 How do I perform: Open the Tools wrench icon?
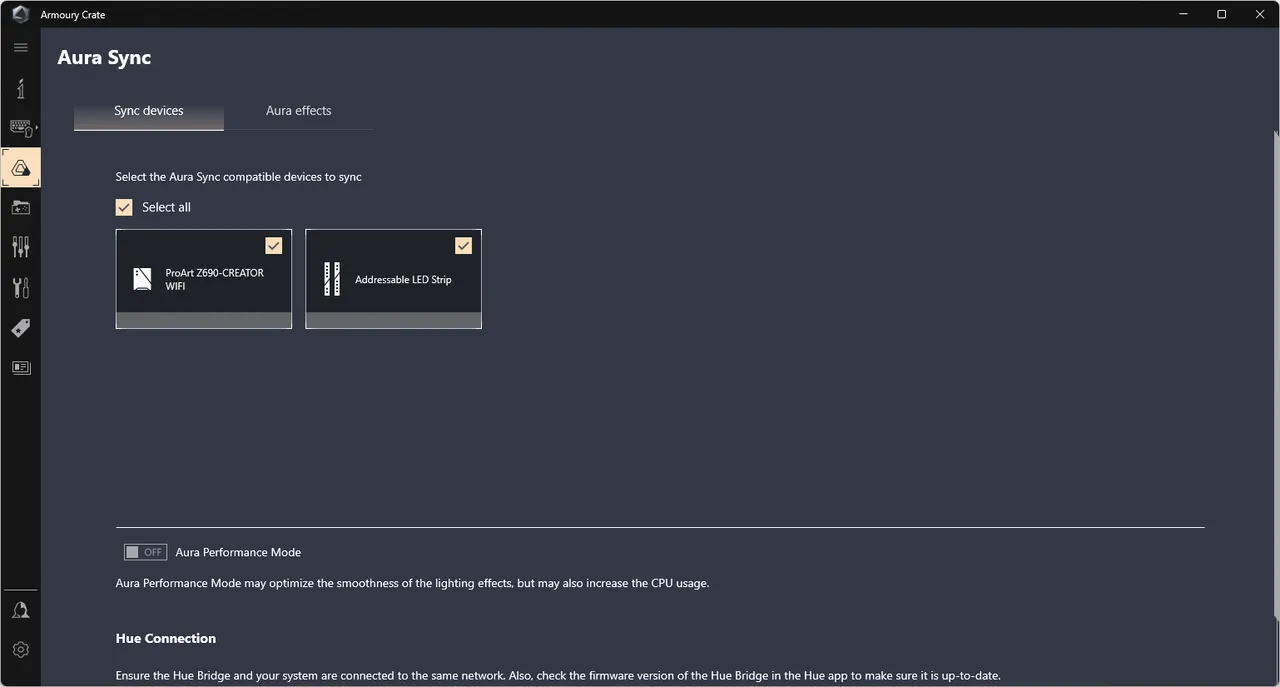(x=21, y=288)
